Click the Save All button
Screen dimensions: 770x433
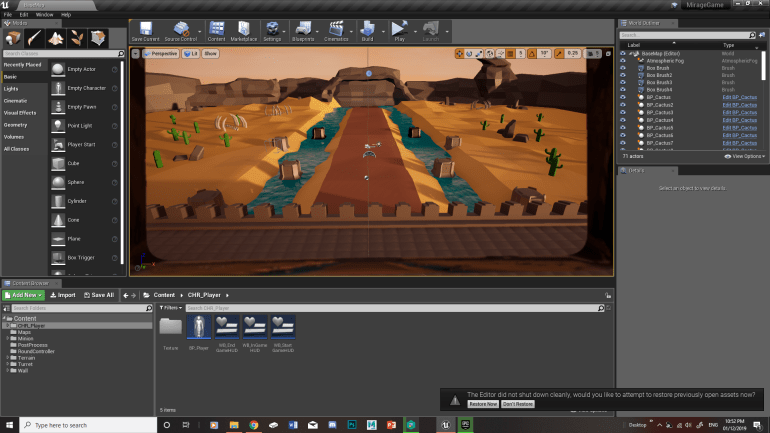point(99,295)
